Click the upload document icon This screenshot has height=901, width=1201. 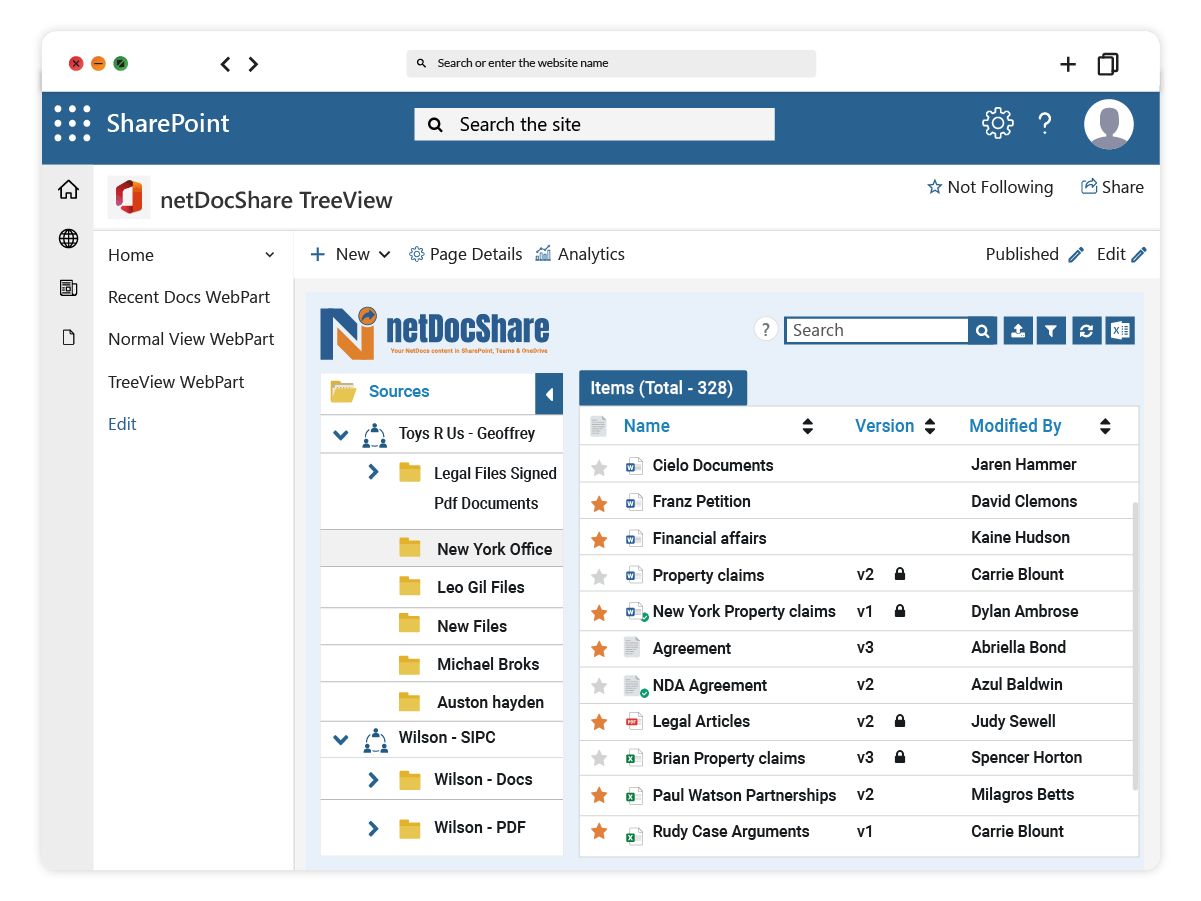(1017, 331)
